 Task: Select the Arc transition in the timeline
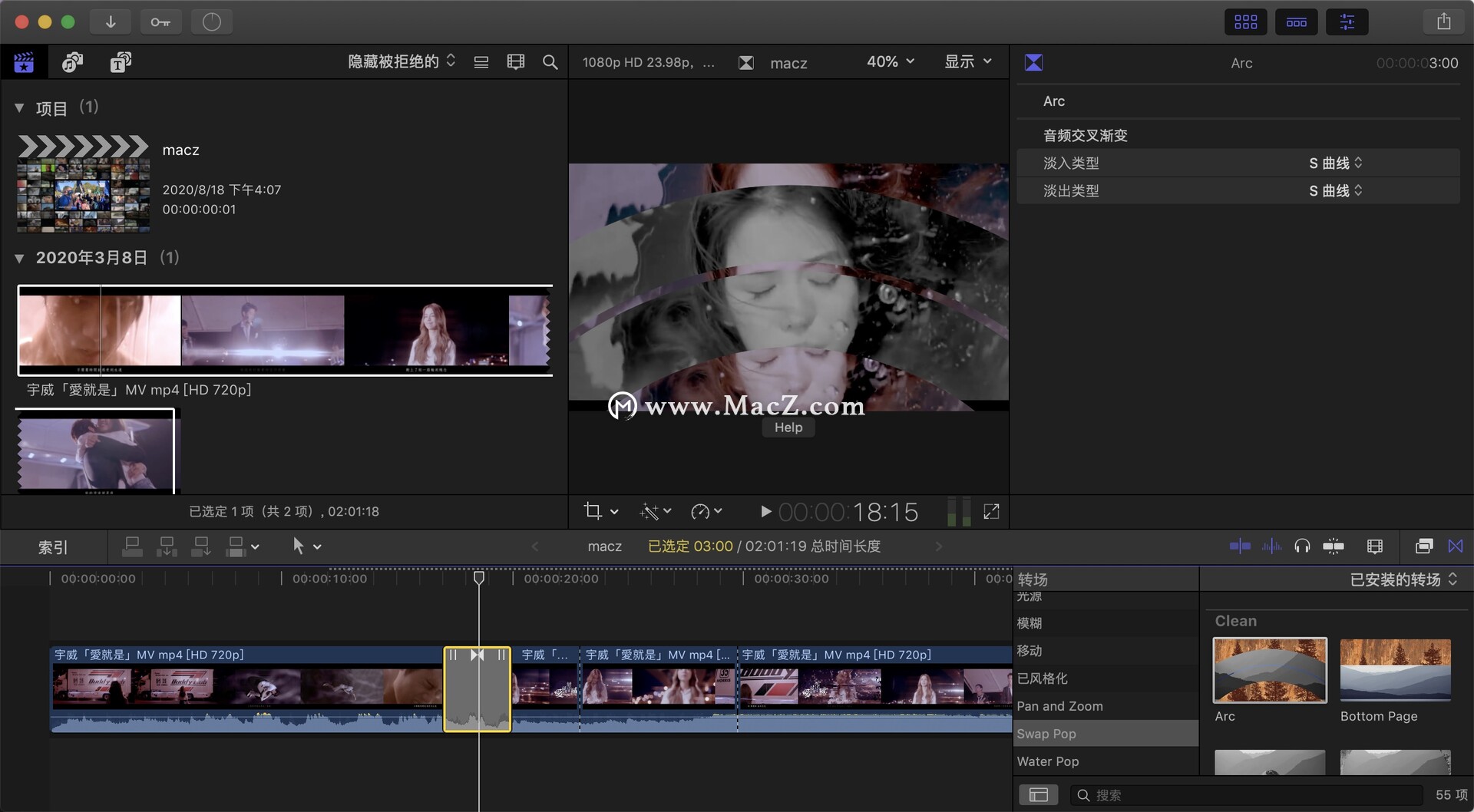pyautogui.click(x=478, y=689)
